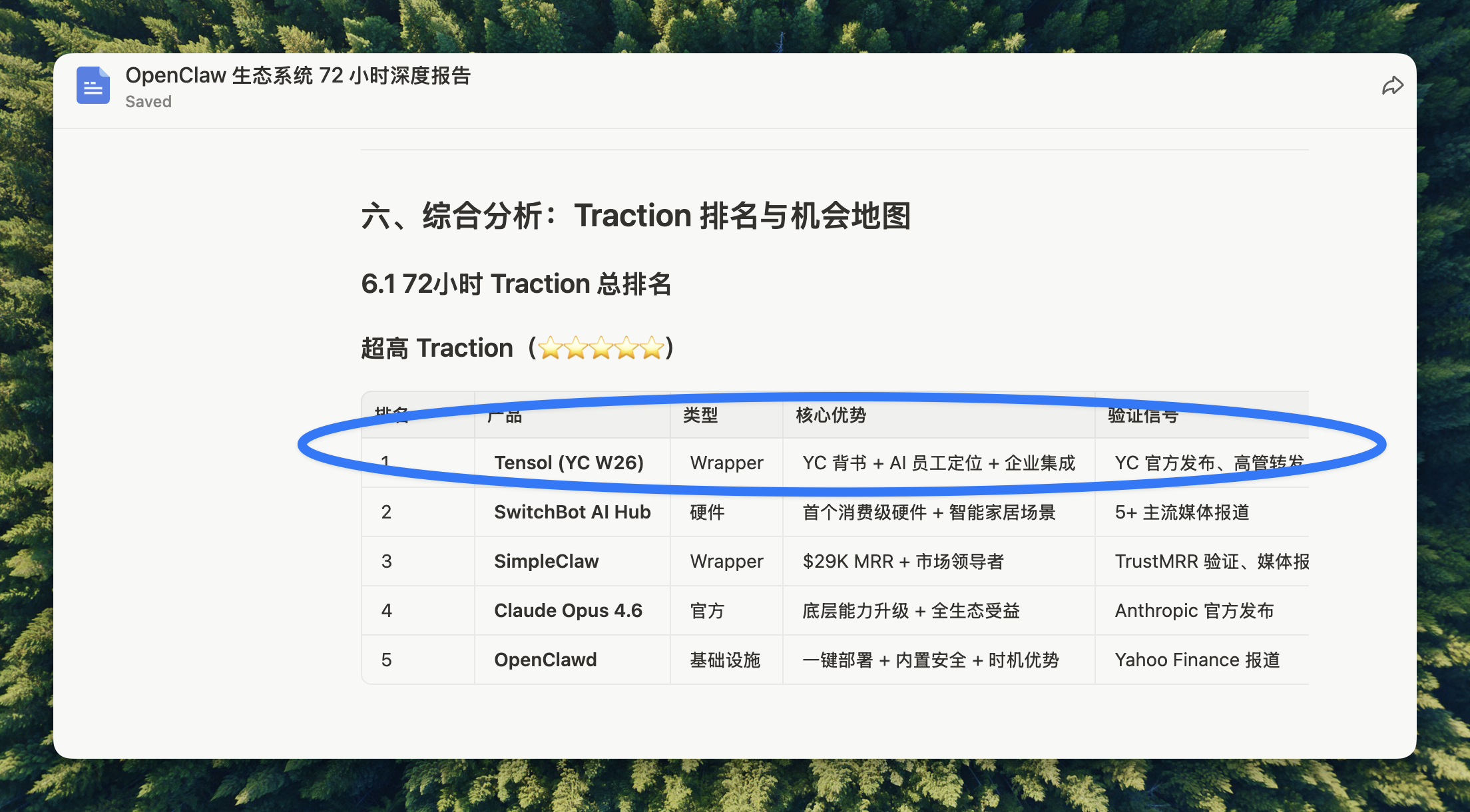The width and height of the screenshot is (1470, 812).
Task: Click the document title text
Action: [x=298, y=75]
